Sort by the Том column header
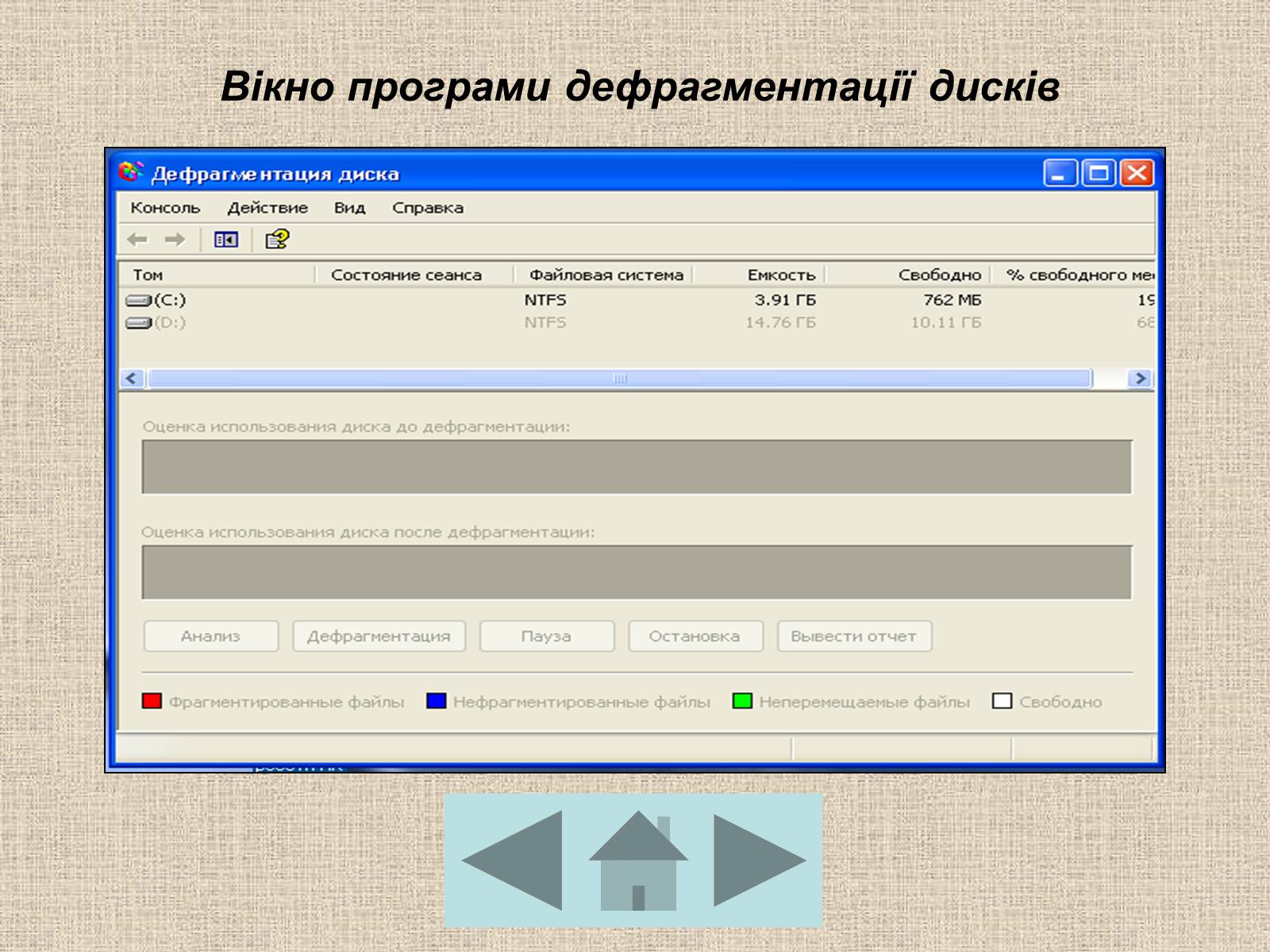Image resolution: width=1270 pixels, height=952 pixels. coord(217,274)
